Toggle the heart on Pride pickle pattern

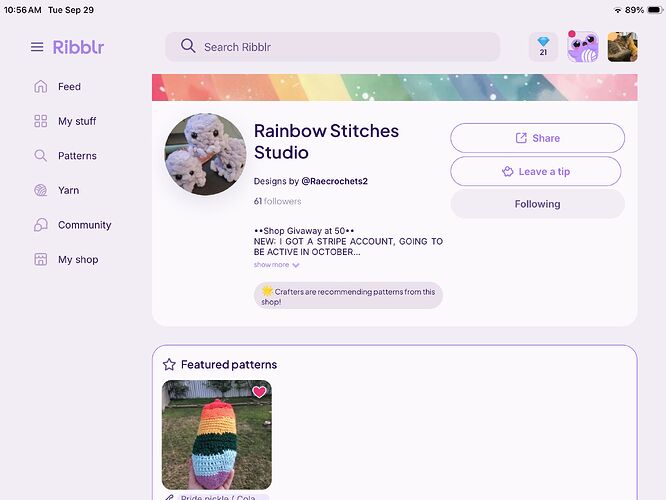tap(259, 392)
